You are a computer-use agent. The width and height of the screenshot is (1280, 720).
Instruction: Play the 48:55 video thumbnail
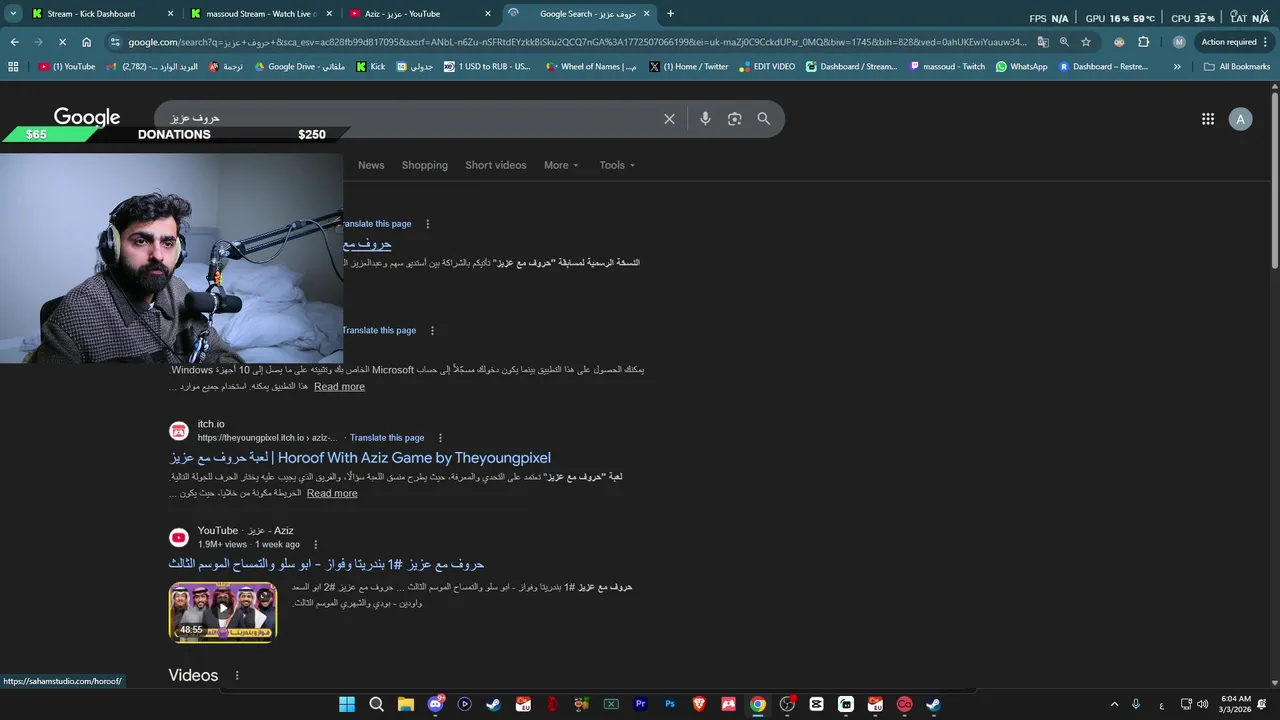pyautogui.click(x=223, y=612)
